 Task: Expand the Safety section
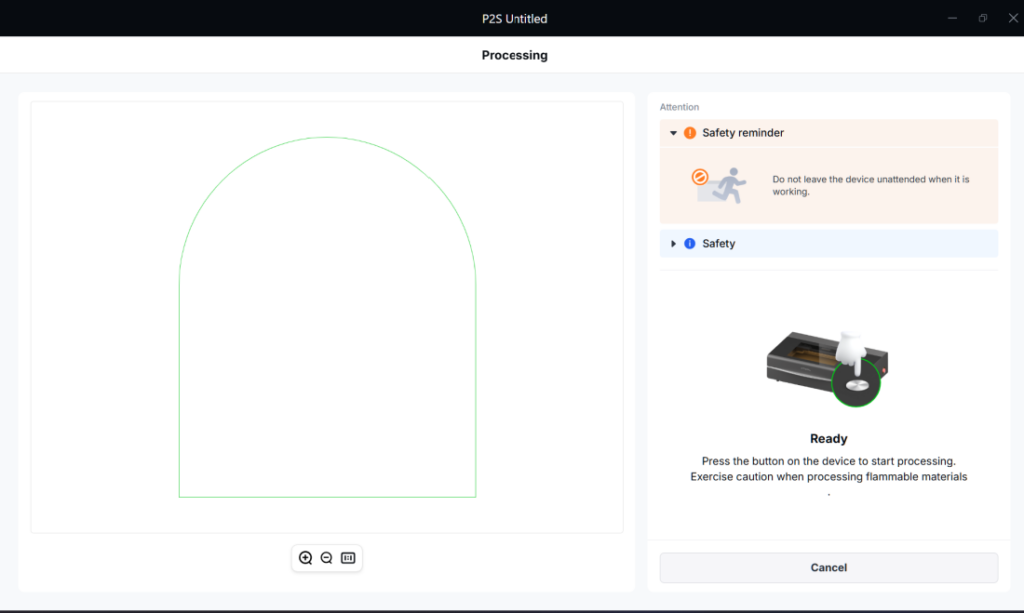point(673,244)
